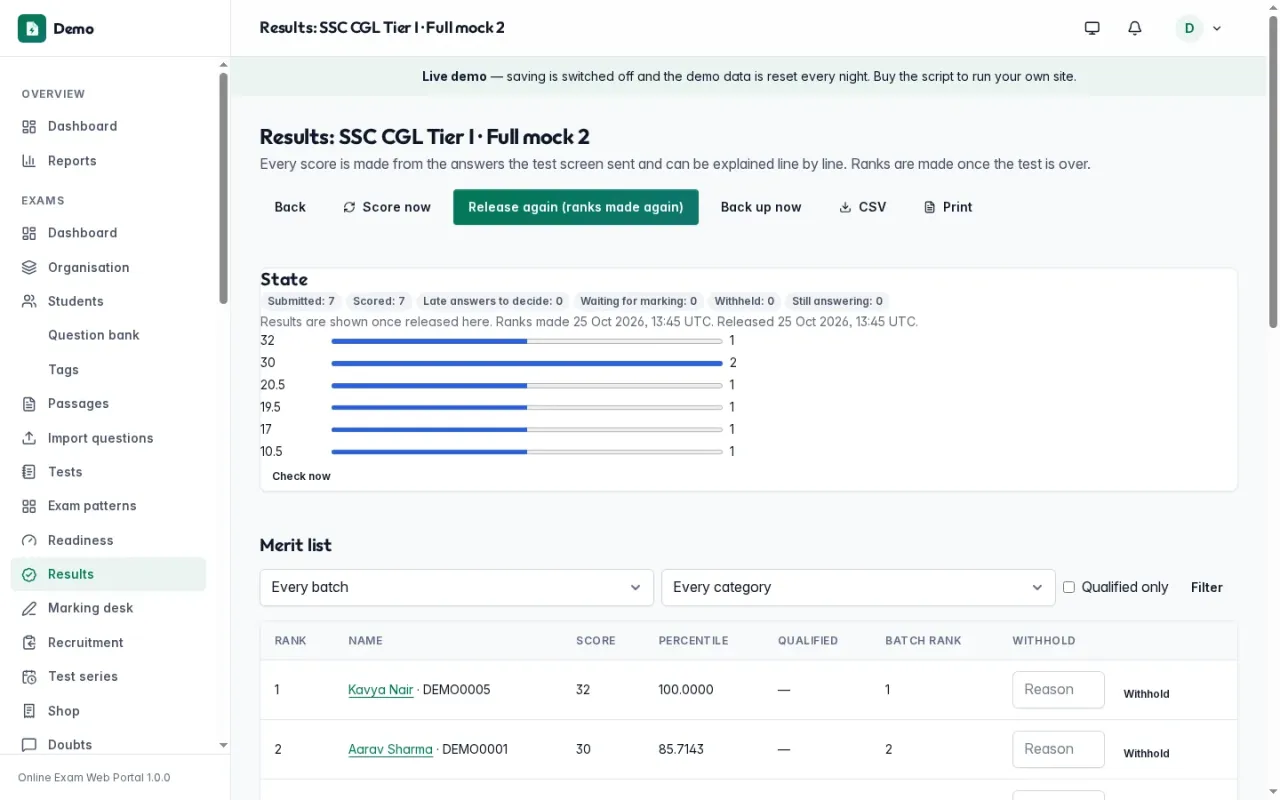Click Withhold for Aarav Sharma

1146,754
